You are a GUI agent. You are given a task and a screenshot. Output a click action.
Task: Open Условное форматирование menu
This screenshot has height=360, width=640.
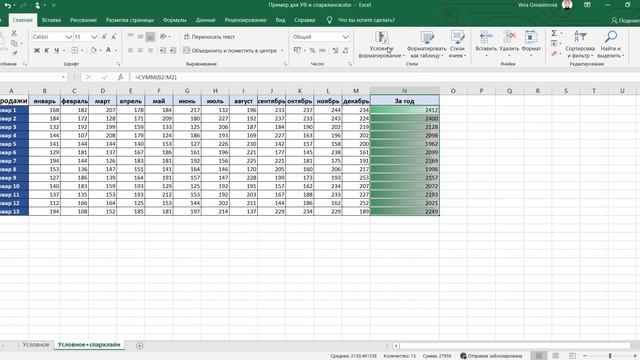[x=382, y=44]
